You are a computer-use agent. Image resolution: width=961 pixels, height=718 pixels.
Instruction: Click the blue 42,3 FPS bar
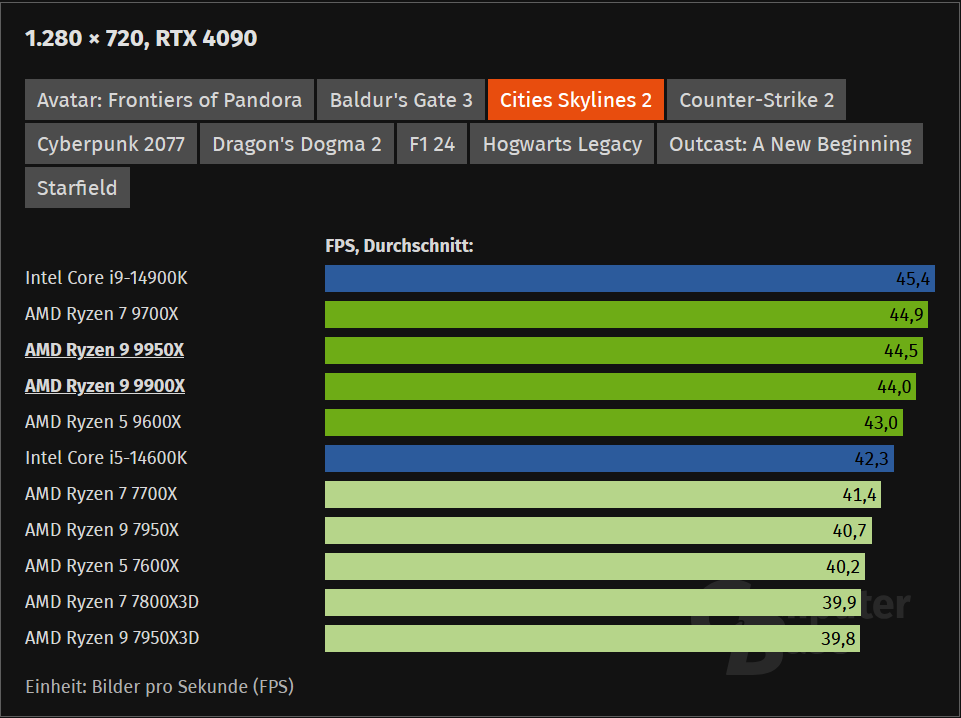tap(609, 459)
